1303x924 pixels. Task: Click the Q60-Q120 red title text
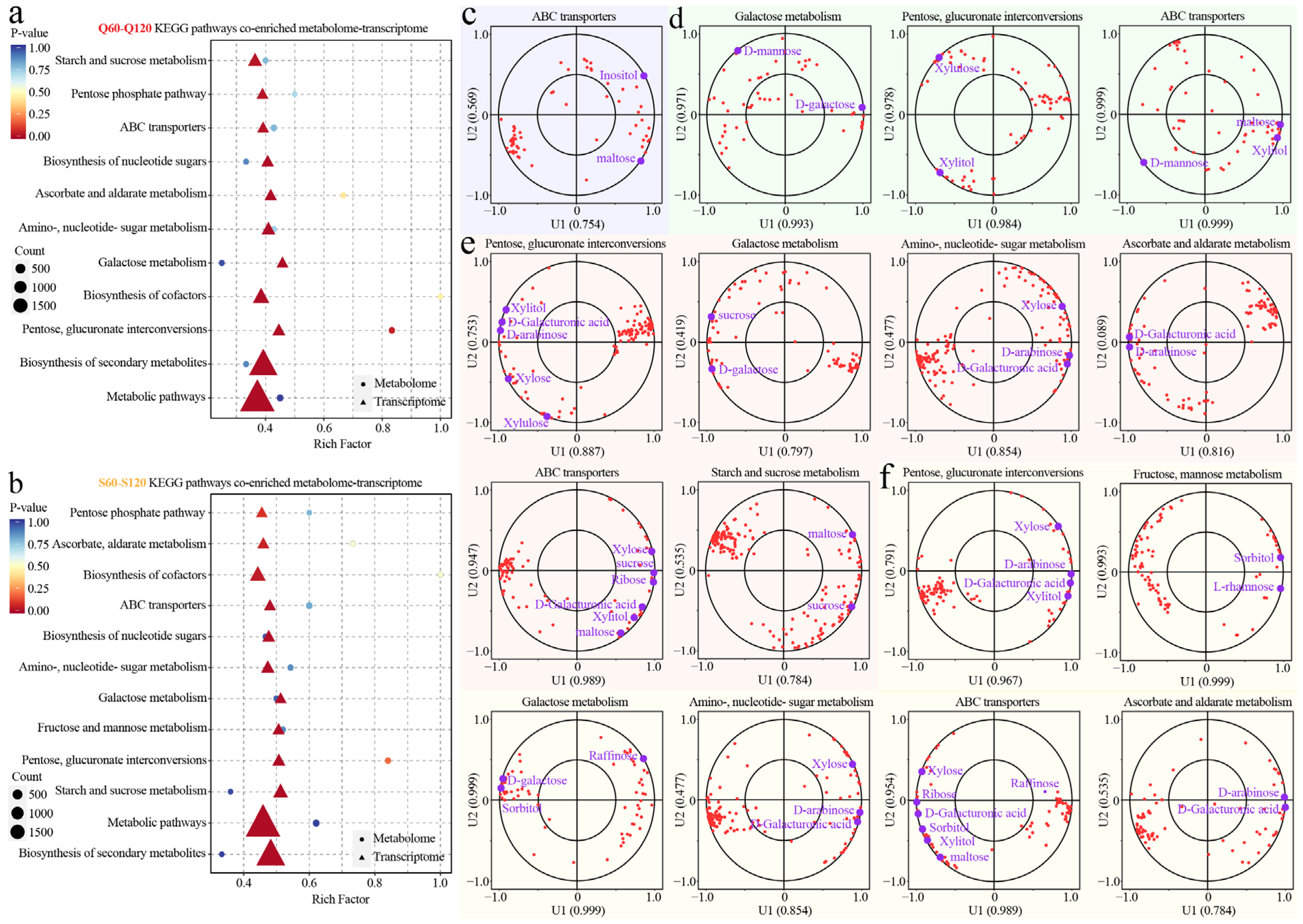[125, 29]
